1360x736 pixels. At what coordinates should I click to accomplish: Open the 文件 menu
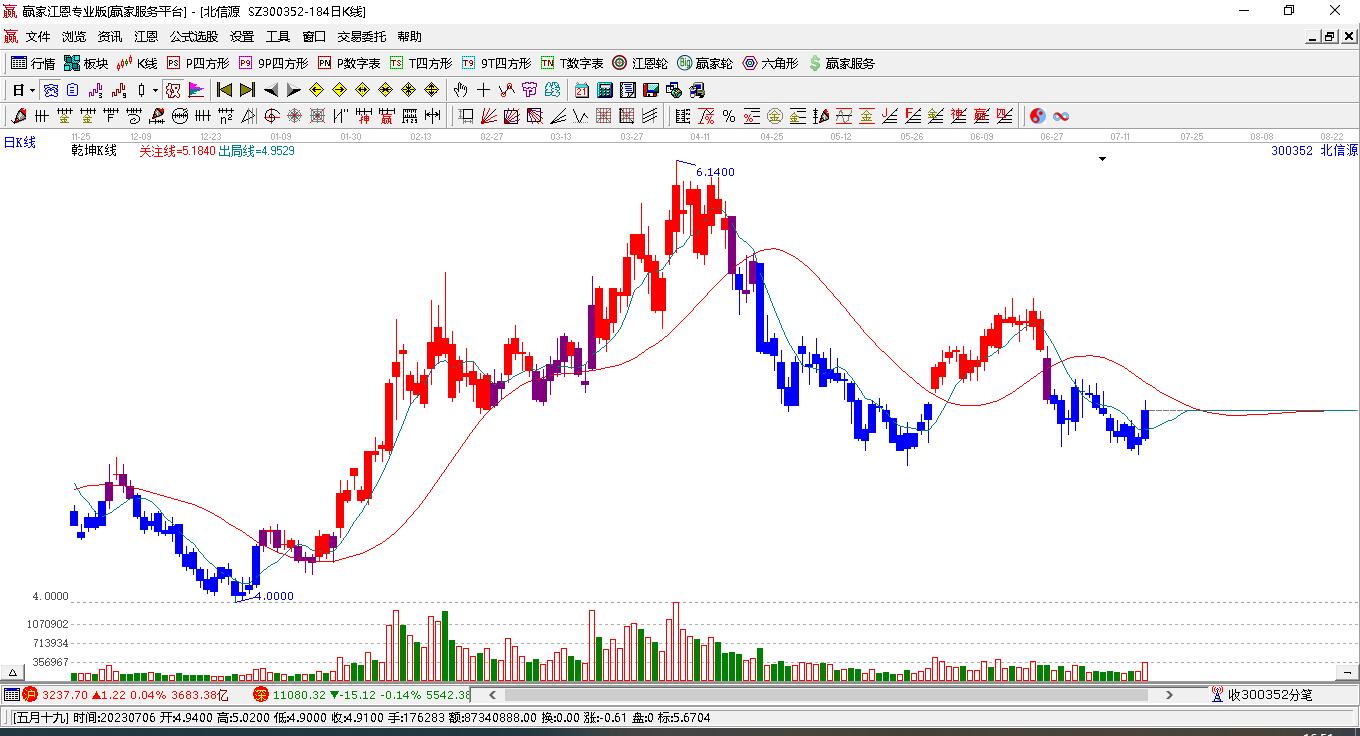click(x=38, y=37)
